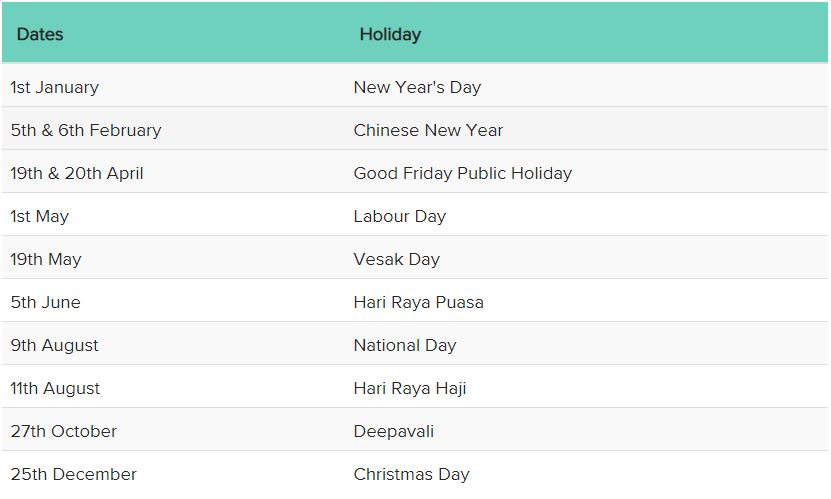Select the 1st January date cell

(x=55, y=87)
